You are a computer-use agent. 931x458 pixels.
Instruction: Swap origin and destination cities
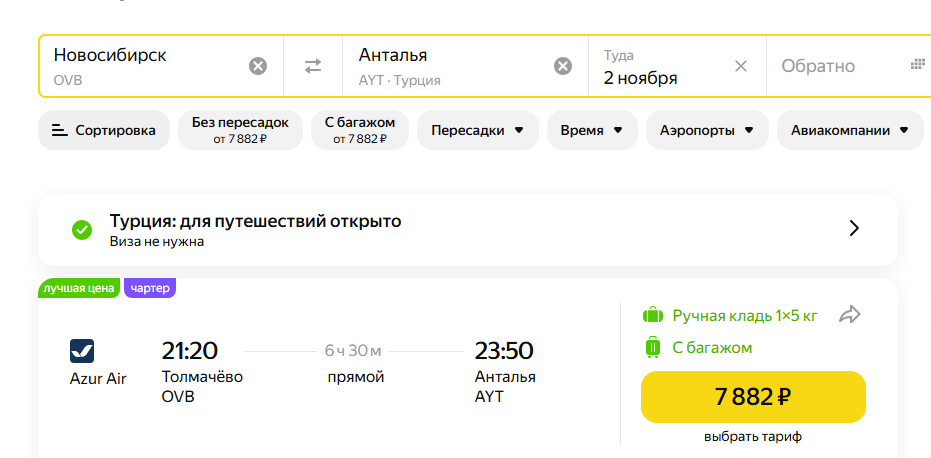(x=313, y=66)
